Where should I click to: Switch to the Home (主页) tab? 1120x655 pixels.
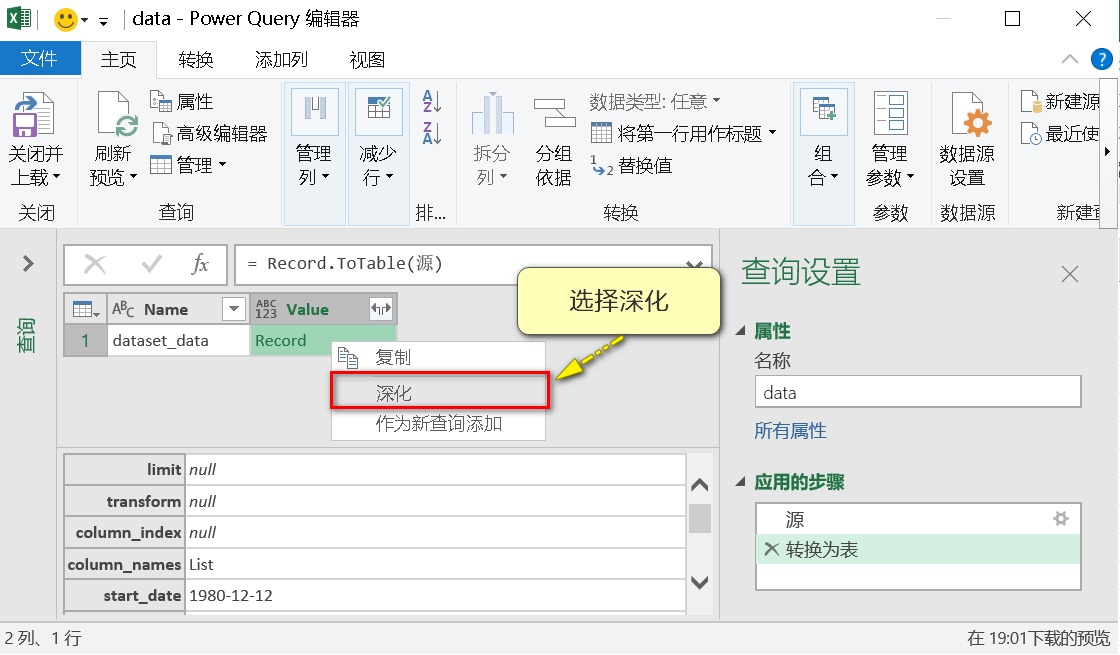[119, 59]
